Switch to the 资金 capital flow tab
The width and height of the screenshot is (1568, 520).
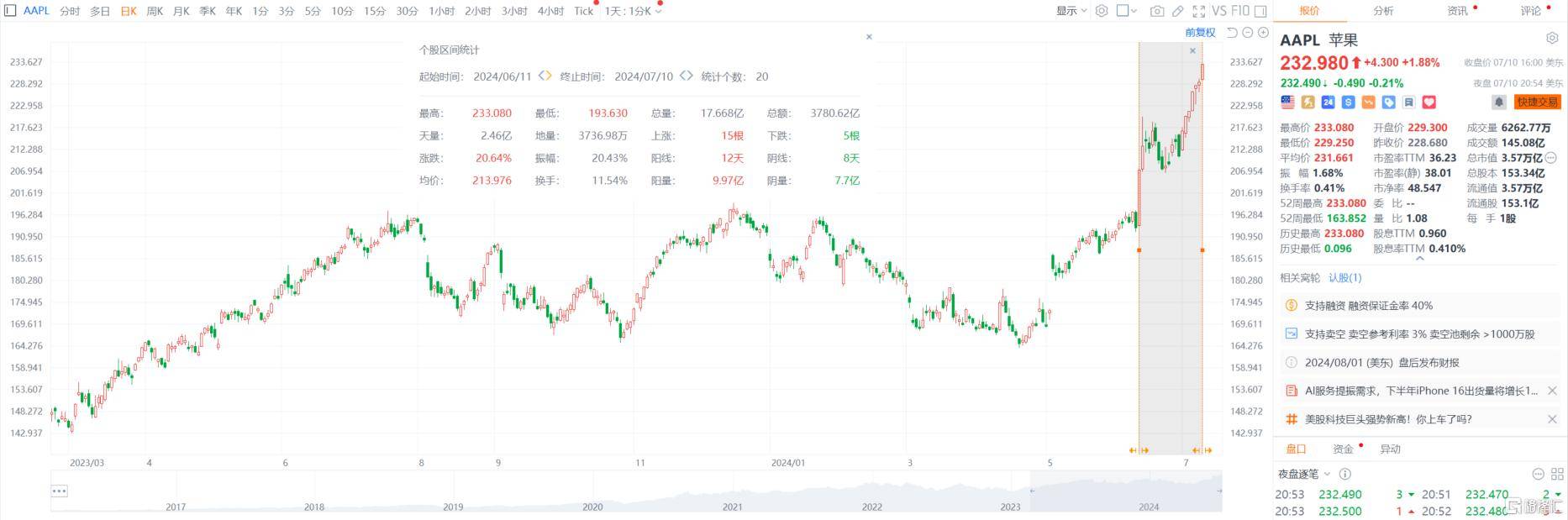tap(1344, 449)
